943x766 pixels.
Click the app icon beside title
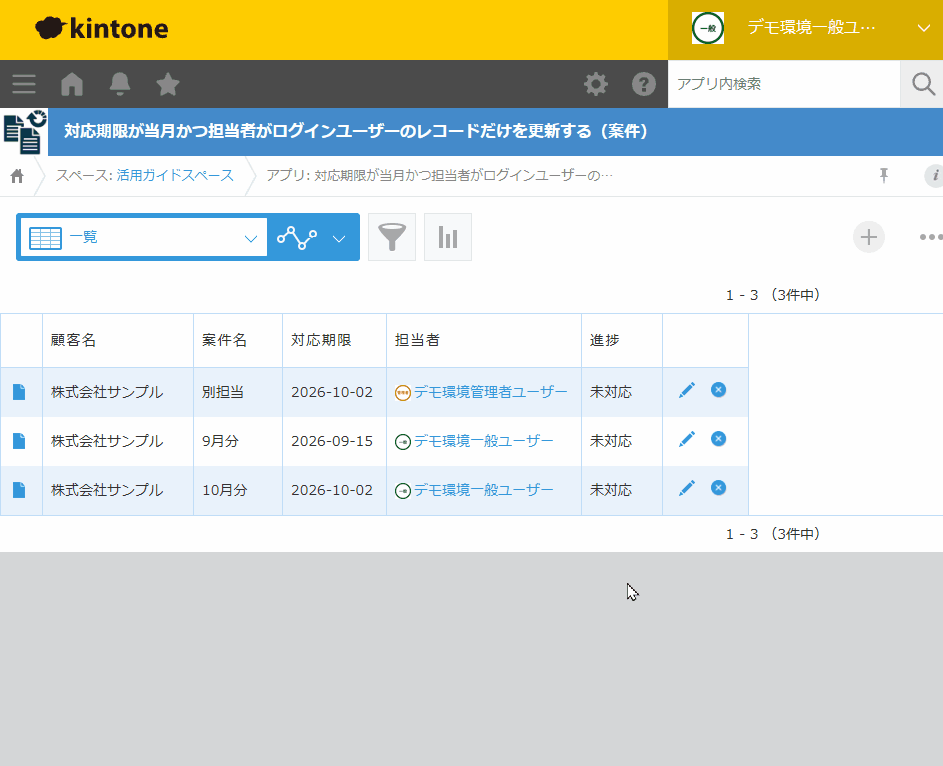click(x=24, y=132)
